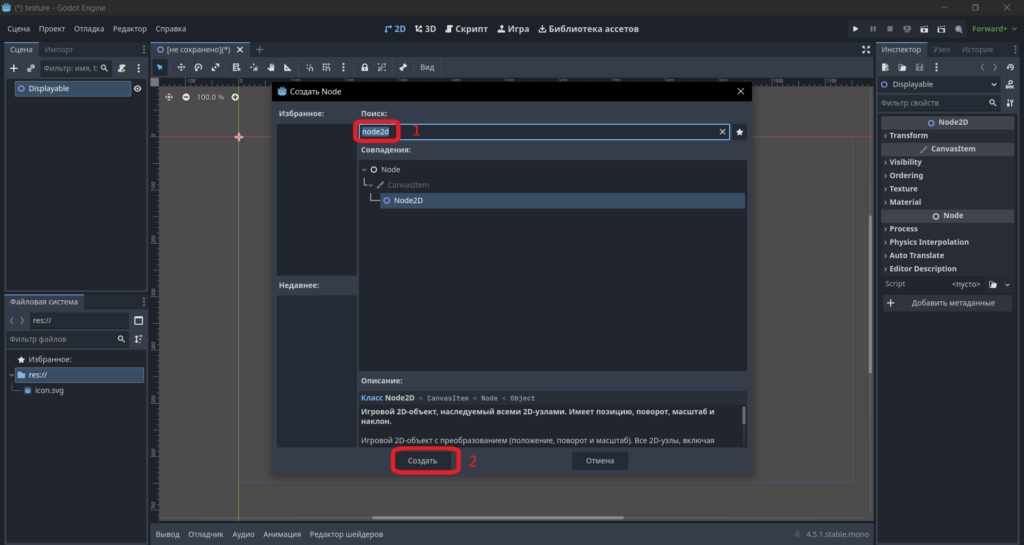Image resolution: width=1024 pixels, height=545 pixels.
Task: Open the Проект menu
Action: 52,29
